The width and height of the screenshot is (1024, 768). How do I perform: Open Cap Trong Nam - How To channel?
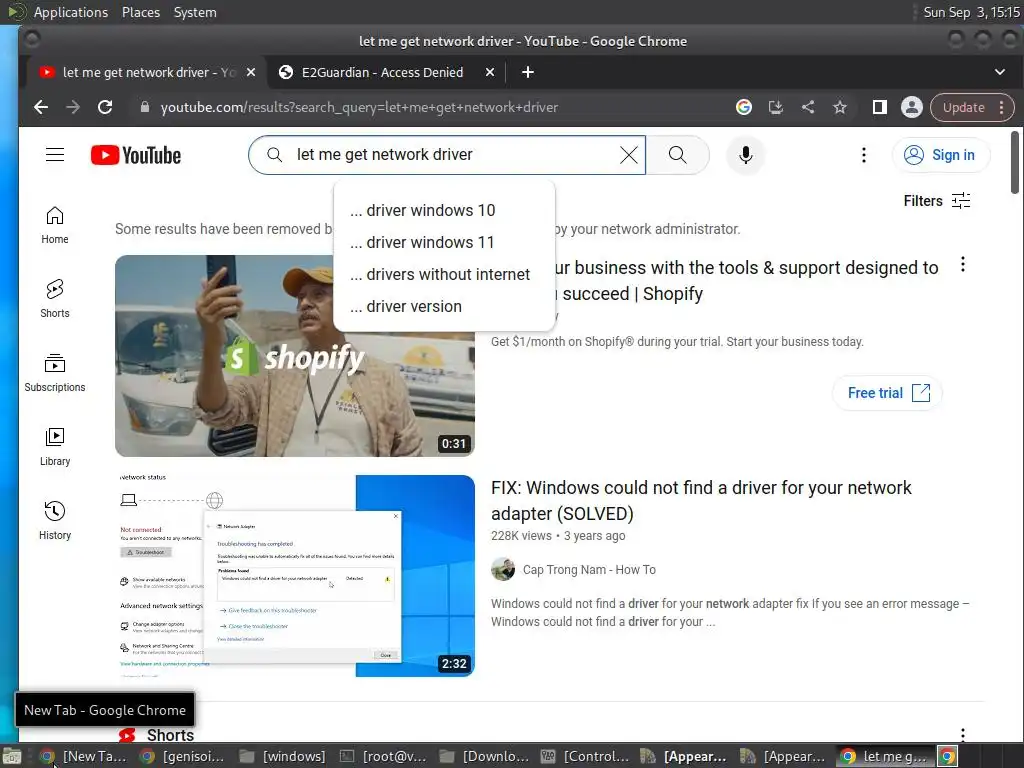pyautogui.click(x=589, y=569)
